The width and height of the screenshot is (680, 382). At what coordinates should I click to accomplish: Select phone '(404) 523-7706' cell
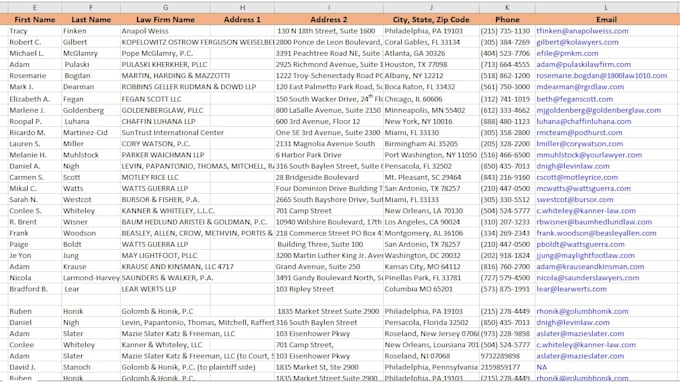pyautogui.click(x=507, y=53)
